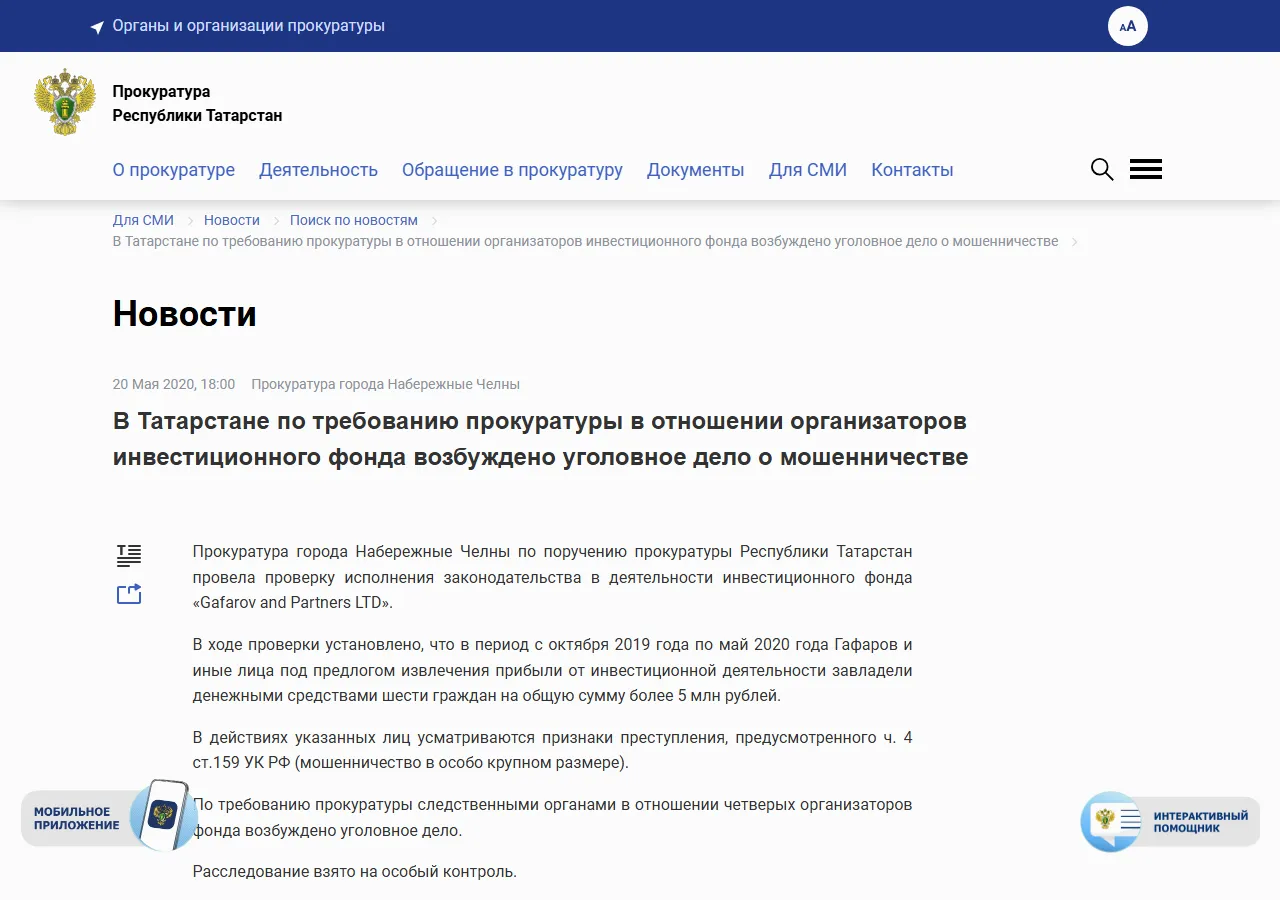Click 'МОБИЛЬНОЕ ПРИЛОЖЕНИЕ' banner text
Image resolution: width=1280 pixels, height=900 pixels.
point(77,819)
